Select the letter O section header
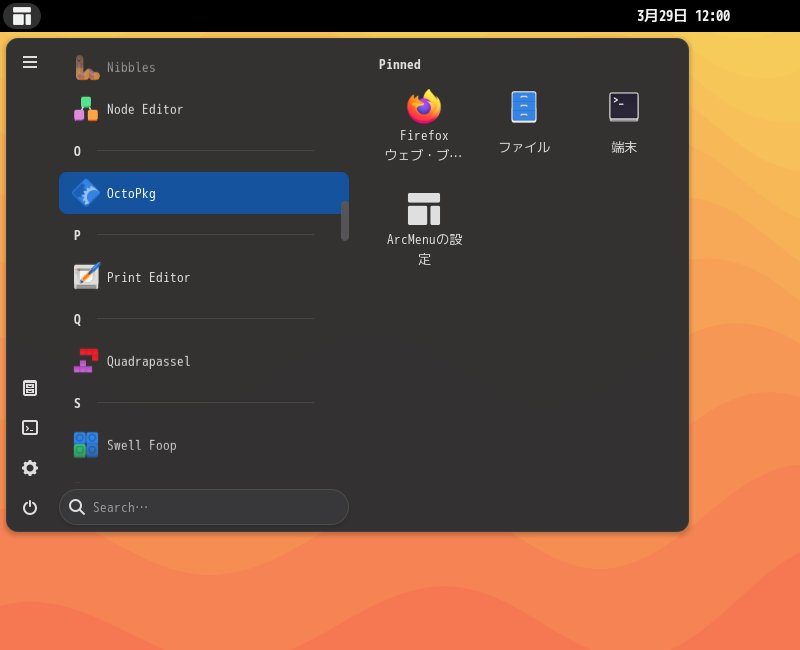800x650 pixels. coord(77,151)
